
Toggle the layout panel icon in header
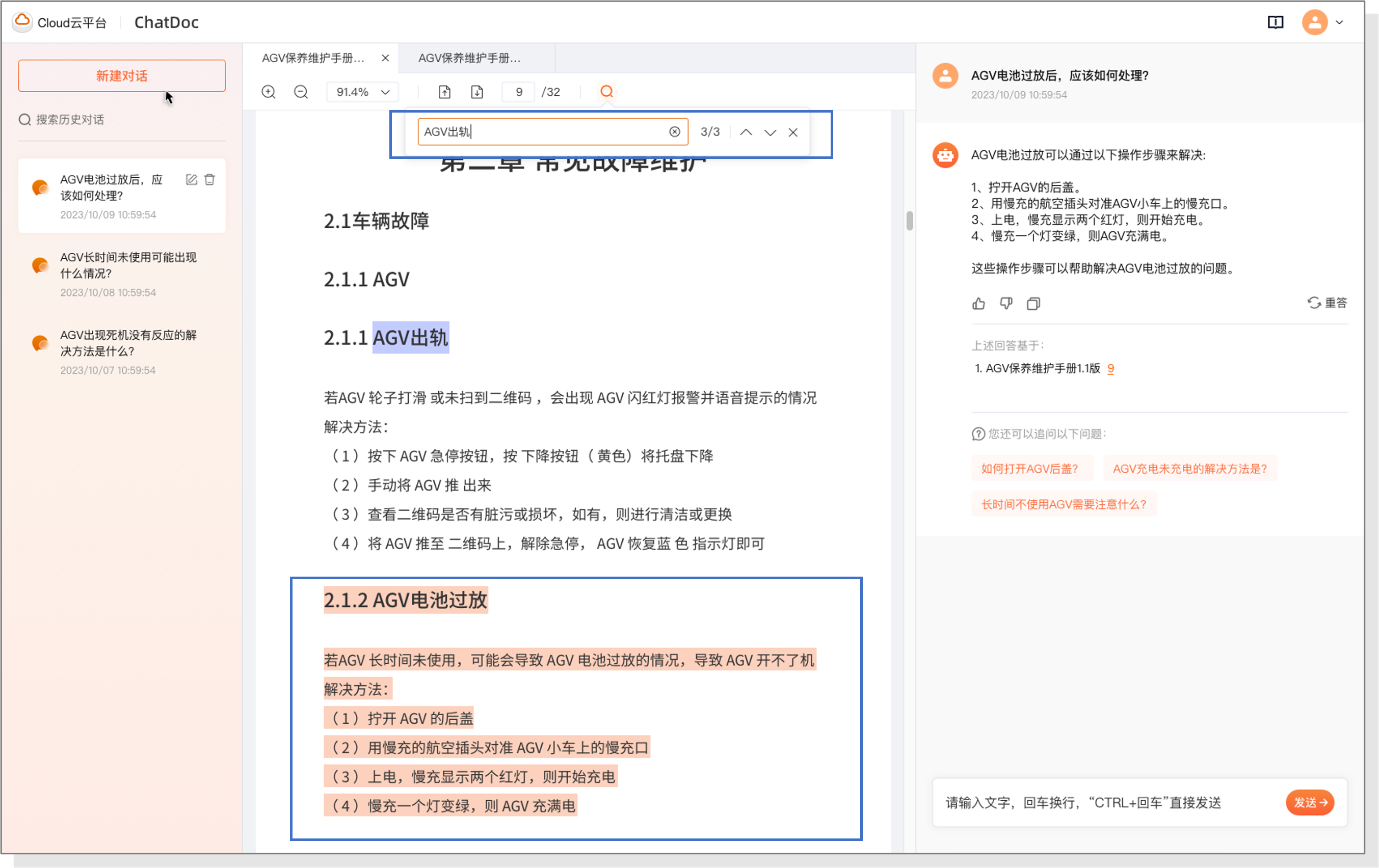[1275, 22]
